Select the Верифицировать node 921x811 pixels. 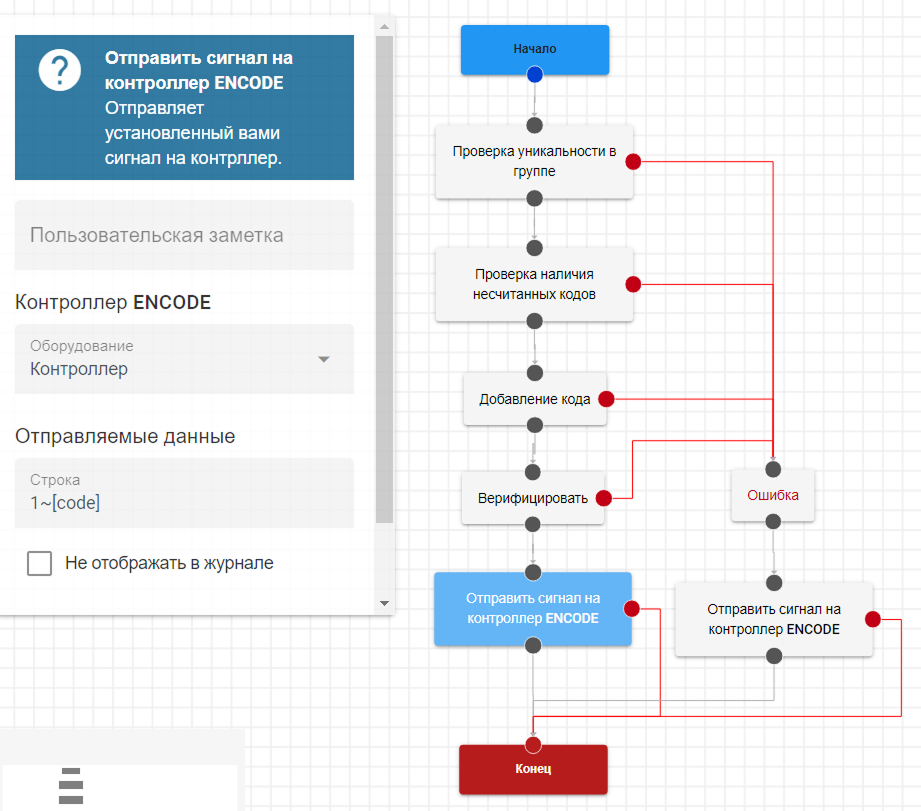point(532,498)
